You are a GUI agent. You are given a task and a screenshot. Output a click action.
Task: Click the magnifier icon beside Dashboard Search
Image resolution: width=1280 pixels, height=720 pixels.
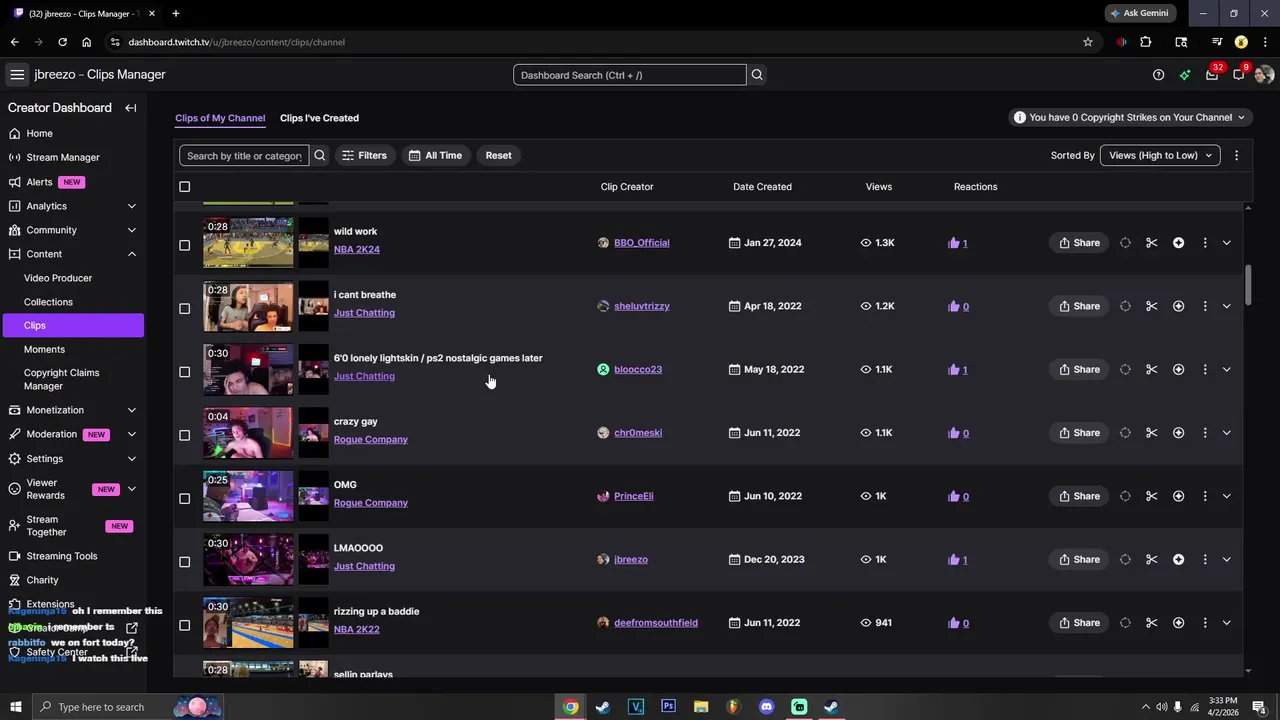(x=757, y=75)
